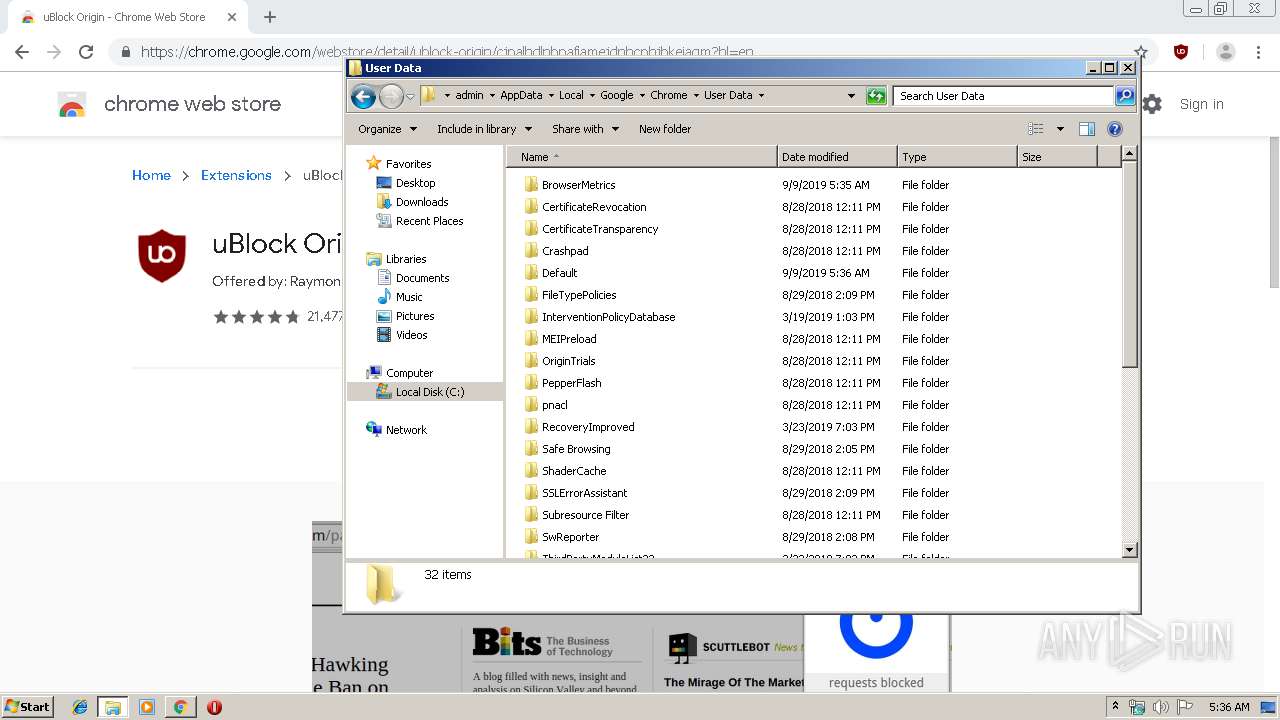Viewport: 1280px width, 720px height.
Task: Sort by Date modified column
Action: pyautogui.click(x=837, y=157)
